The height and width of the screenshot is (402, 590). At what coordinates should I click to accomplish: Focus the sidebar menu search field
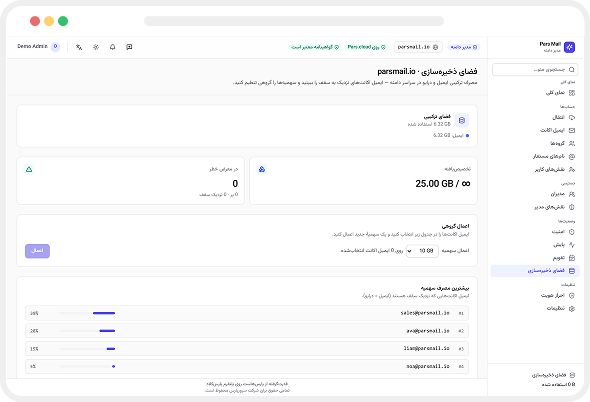tap(535, 70)
